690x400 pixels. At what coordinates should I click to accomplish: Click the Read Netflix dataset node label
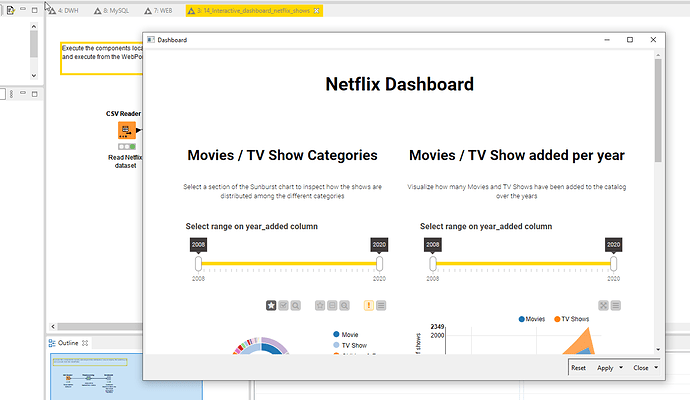coord(125,161)
